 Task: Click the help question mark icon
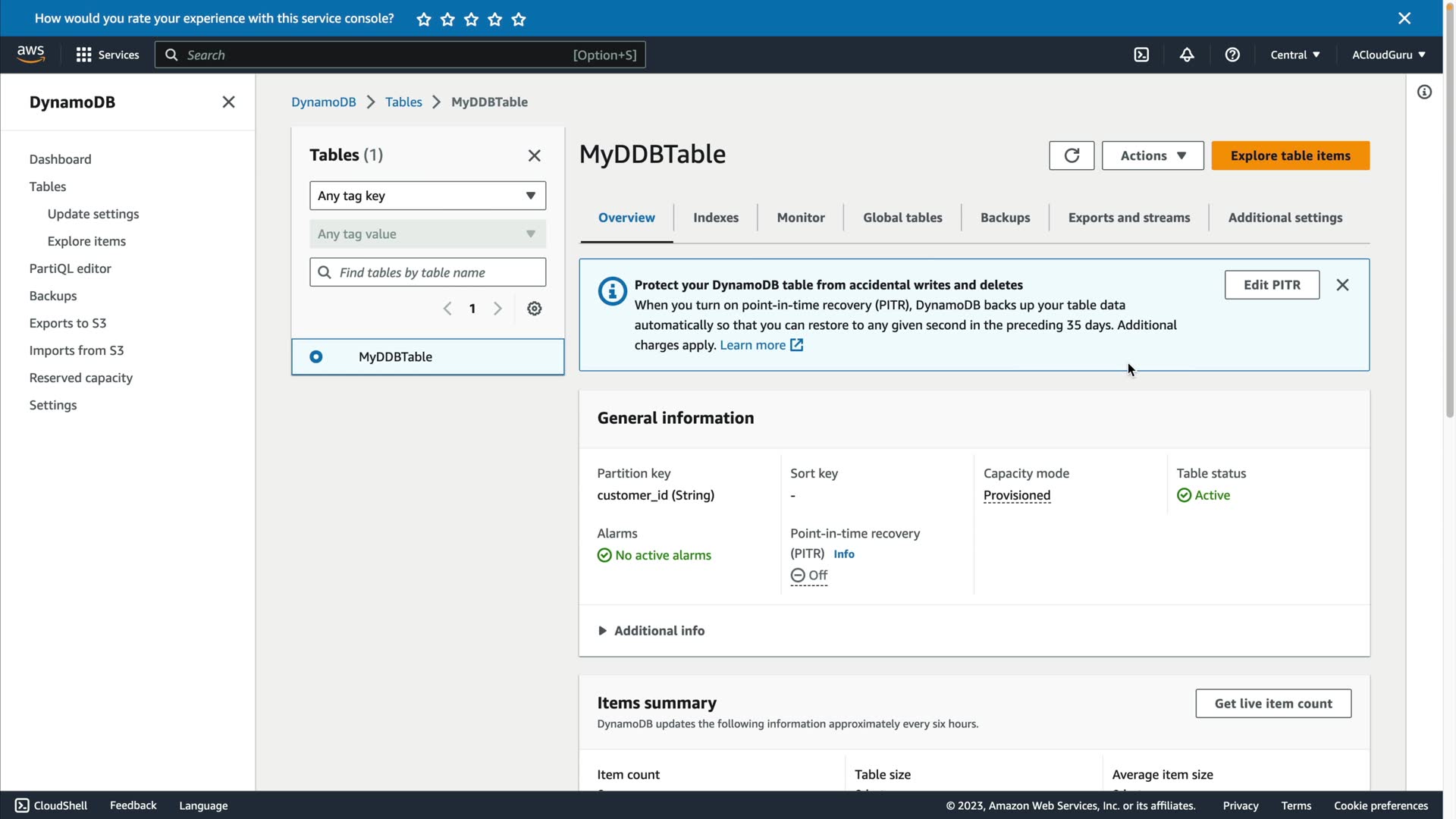click(x=1232, y=55)
